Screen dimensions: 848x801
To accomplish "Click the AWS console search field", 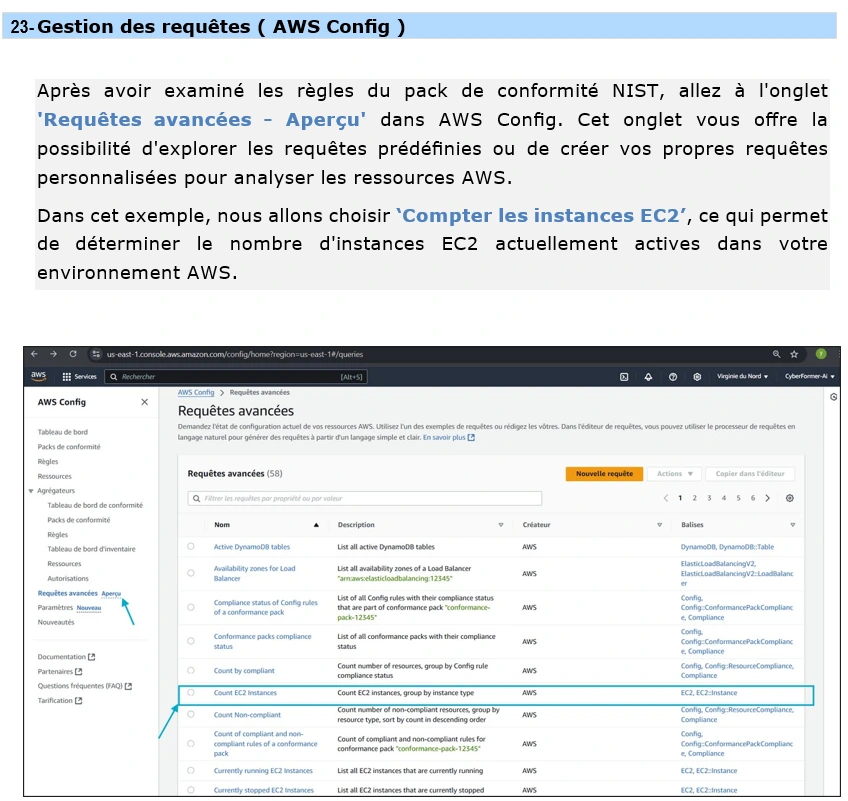I will 236,376.
